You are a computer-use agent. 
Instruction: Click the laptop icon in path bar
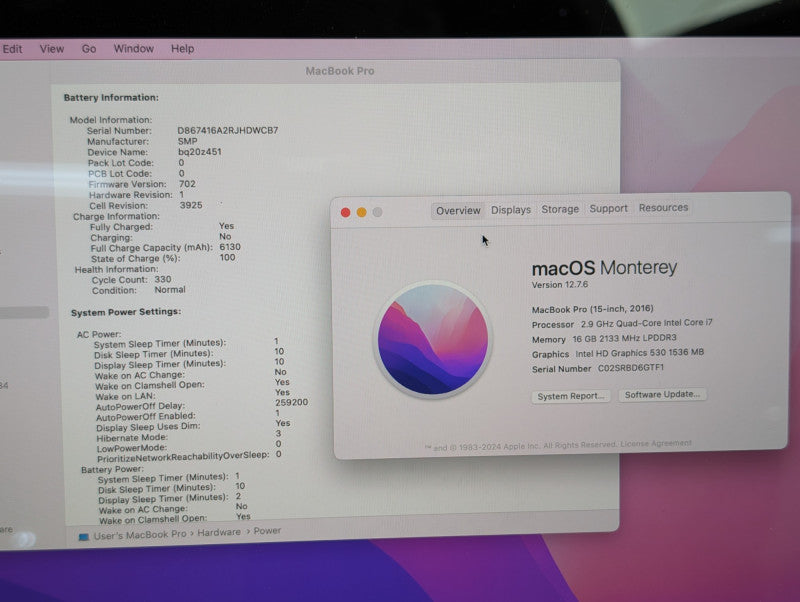click(84, 537)
